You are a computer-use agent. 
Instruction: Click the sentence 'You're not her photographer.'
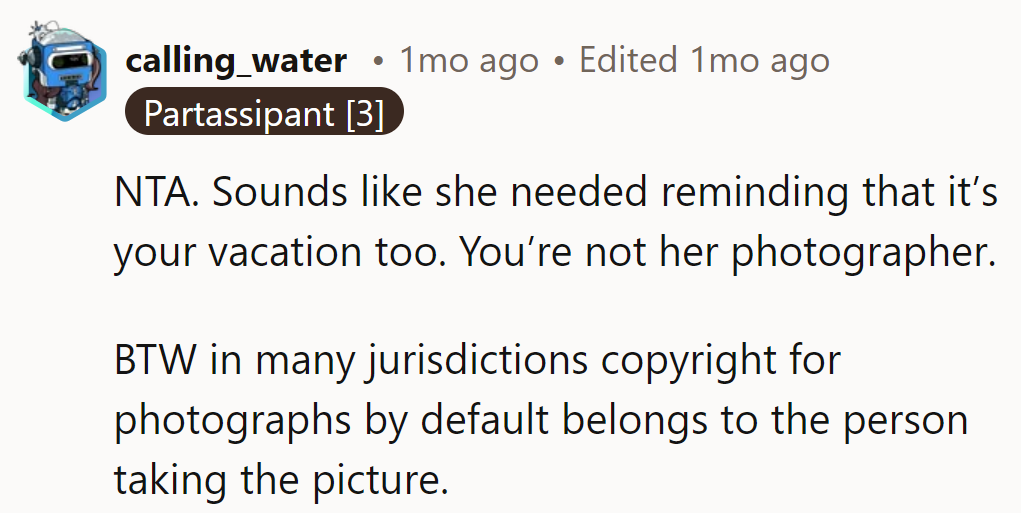click(728, 252)
